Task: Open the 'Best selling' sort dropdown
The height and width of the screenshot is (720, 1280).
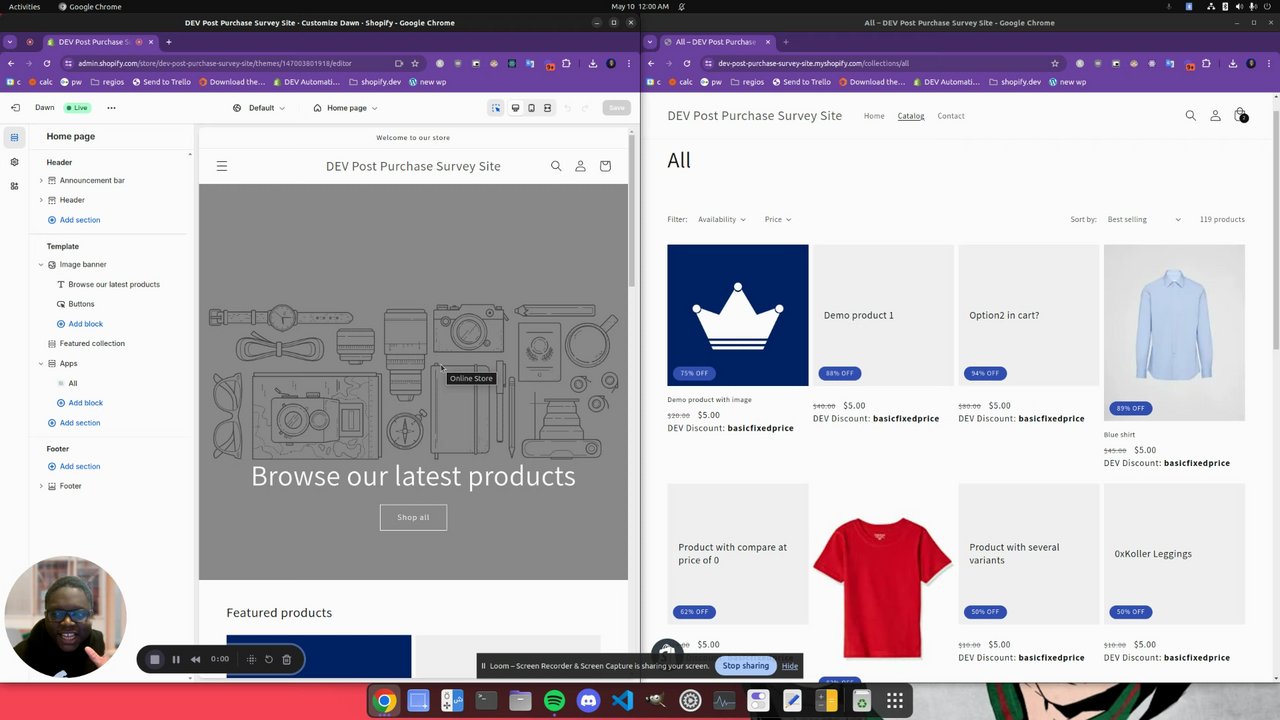Action: coord(1144,220)
